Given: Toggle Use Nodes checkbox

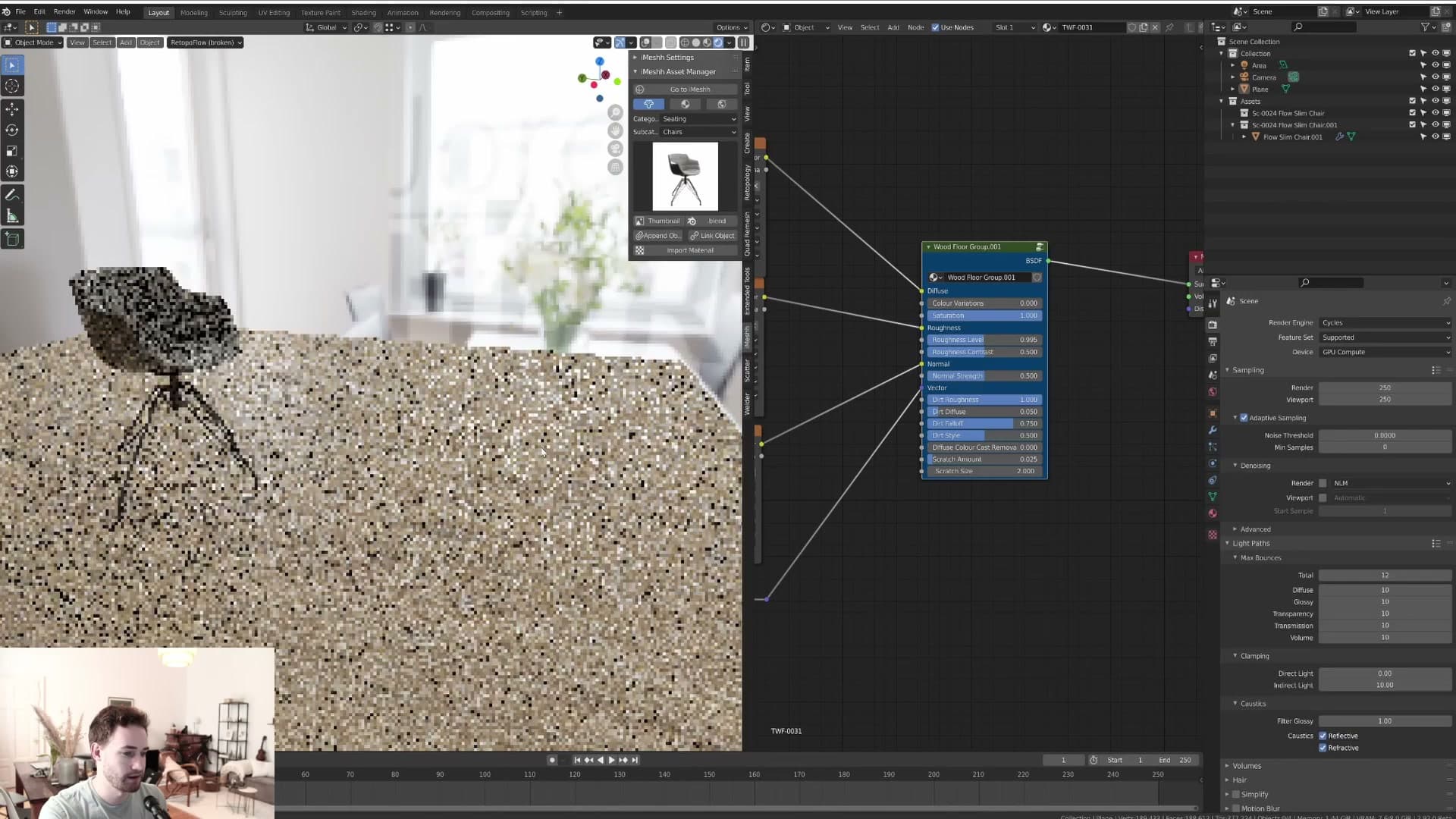Looking at the screenshot, I should click(x=935, y=27).
